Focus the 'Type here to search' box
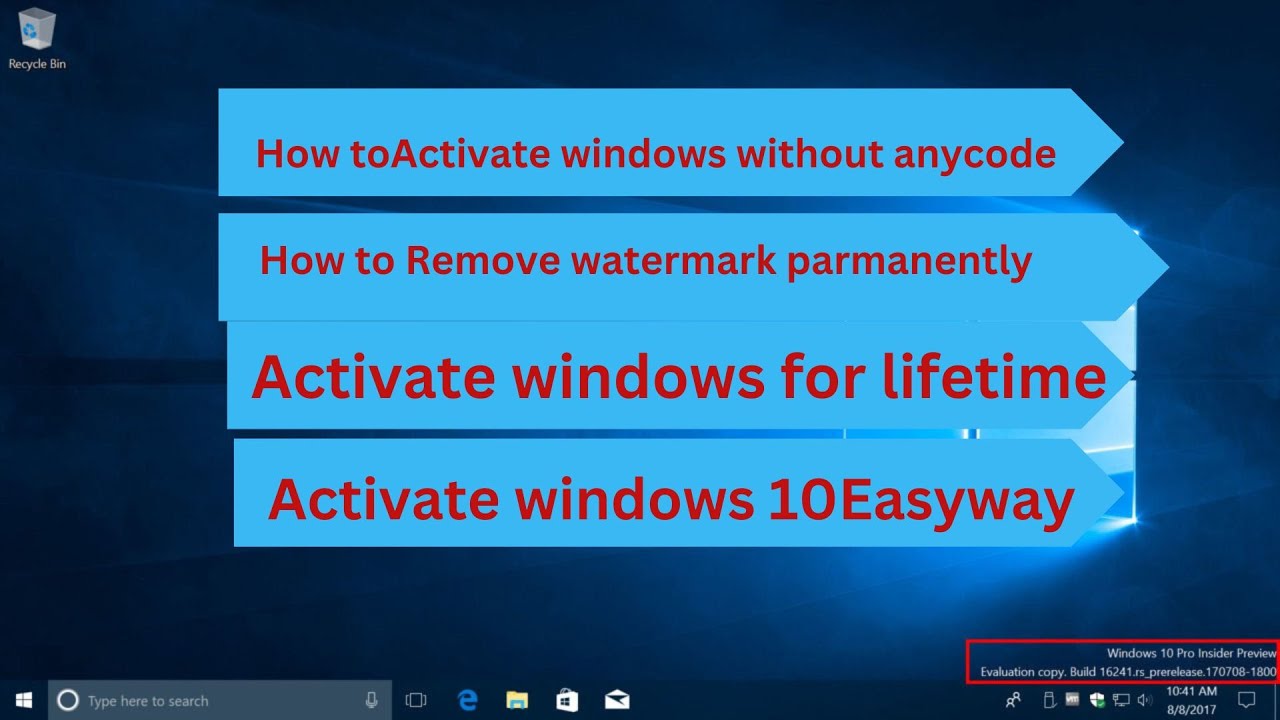Viewport: 1280px width, 720px height. click(x=220, y=700)
